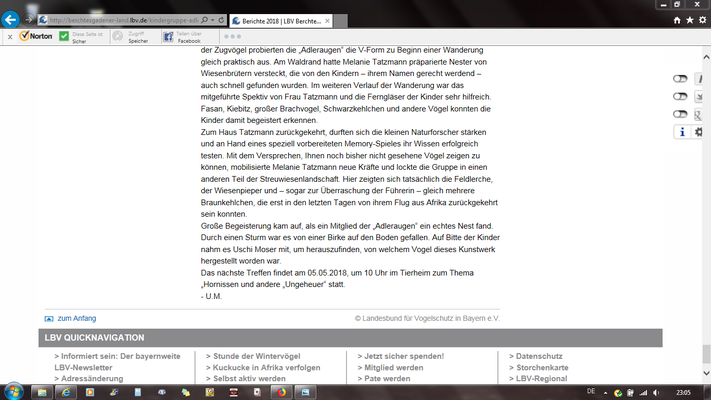The image size is (711, 400).
Task: Toggle the first social share switch
Action: pyautogui.click(x=680, y=79)
